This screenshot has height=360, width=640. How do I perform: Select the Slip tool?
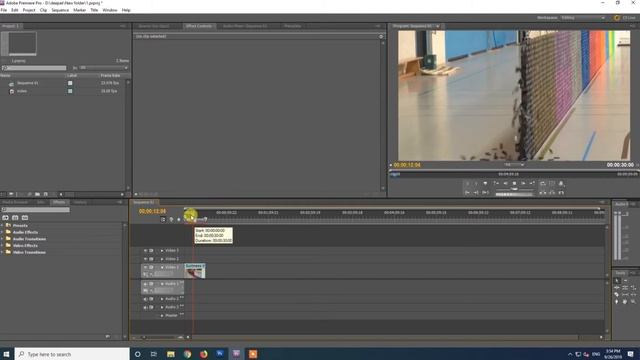coord(625,295)
